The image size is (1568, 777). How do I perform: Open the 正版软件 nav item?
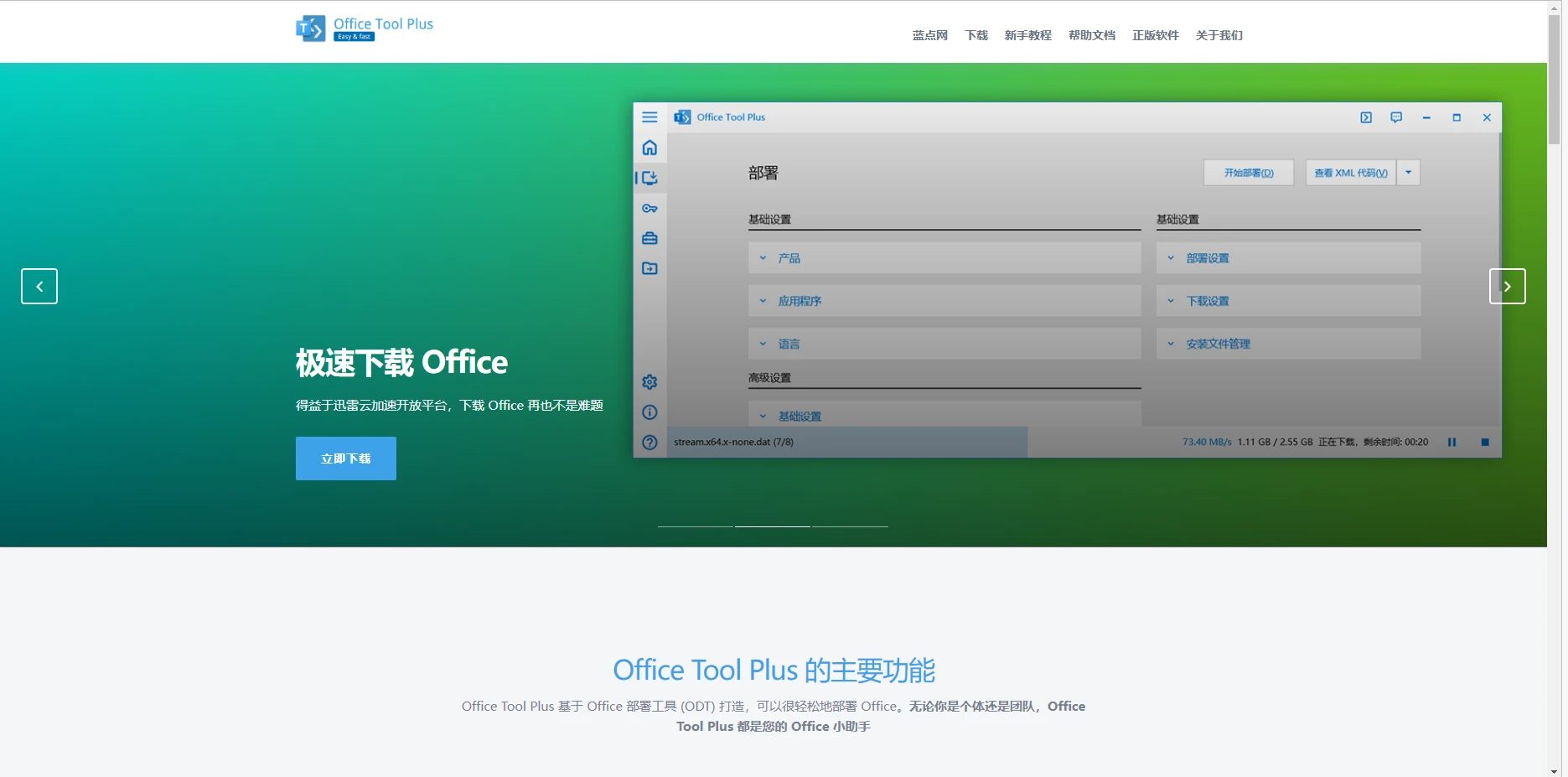pyautogui.click(x=1156, y=35)
